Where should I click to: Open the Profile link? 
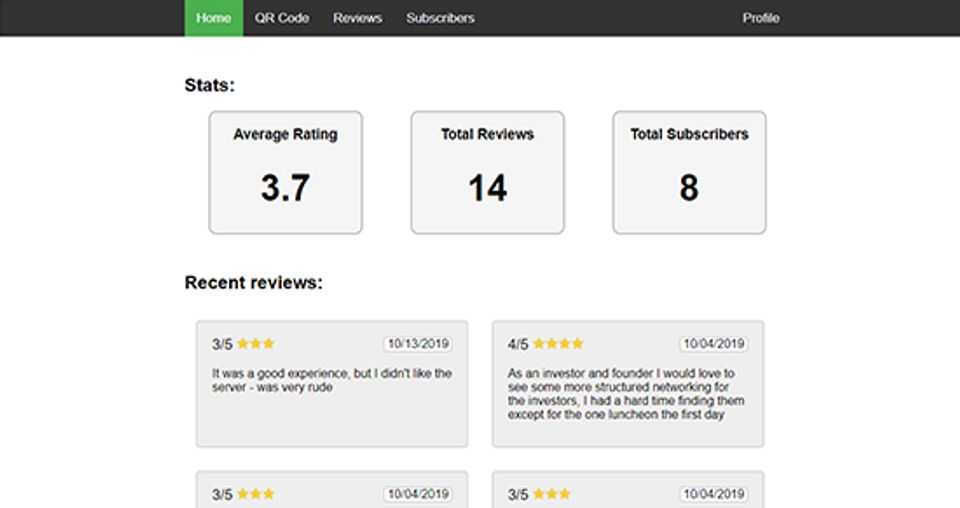[761, 18]
